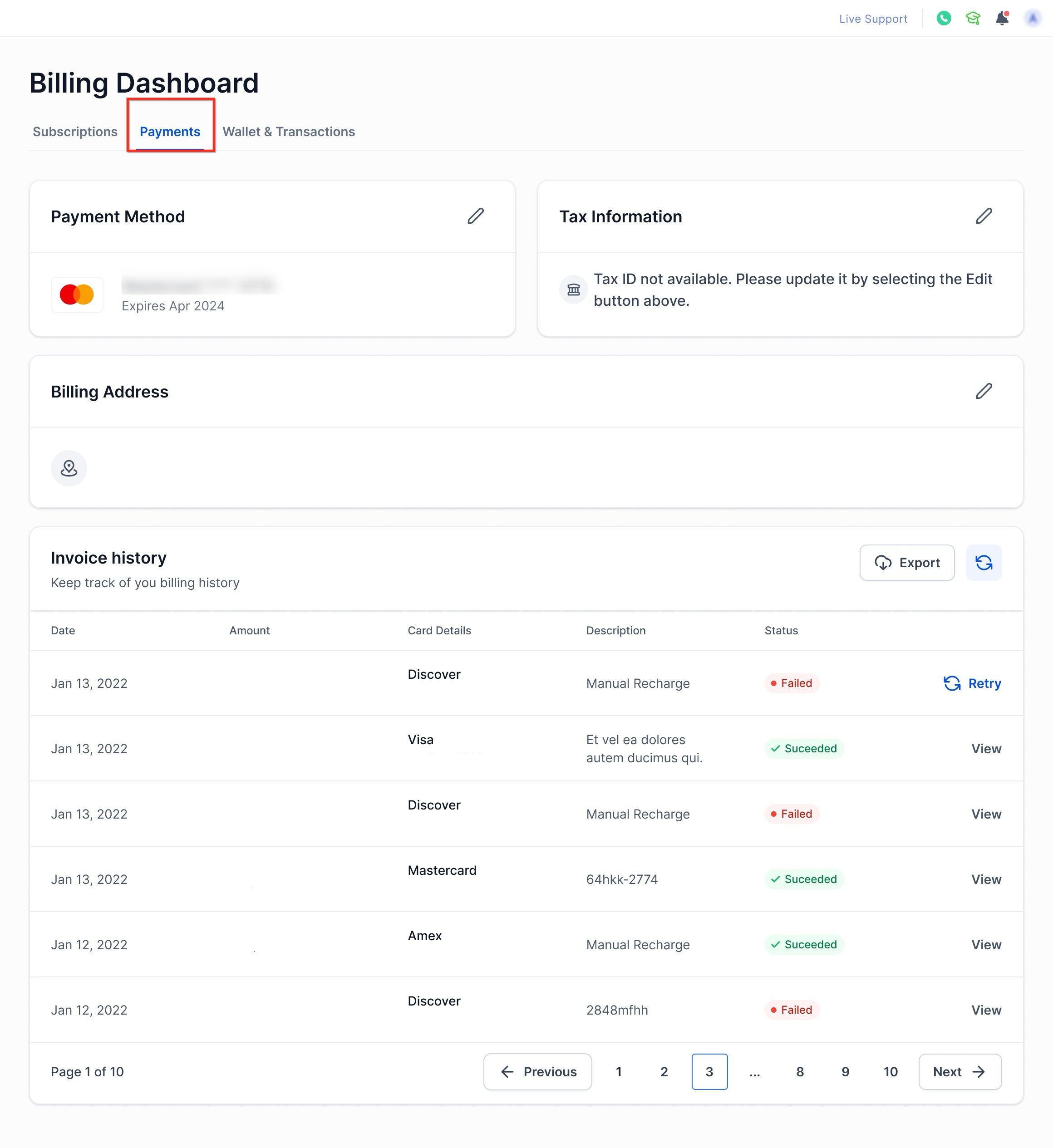Refresh invoice history with sync icon
The width and height of the screenshot is (1053, 1148).
coord(984,562)
